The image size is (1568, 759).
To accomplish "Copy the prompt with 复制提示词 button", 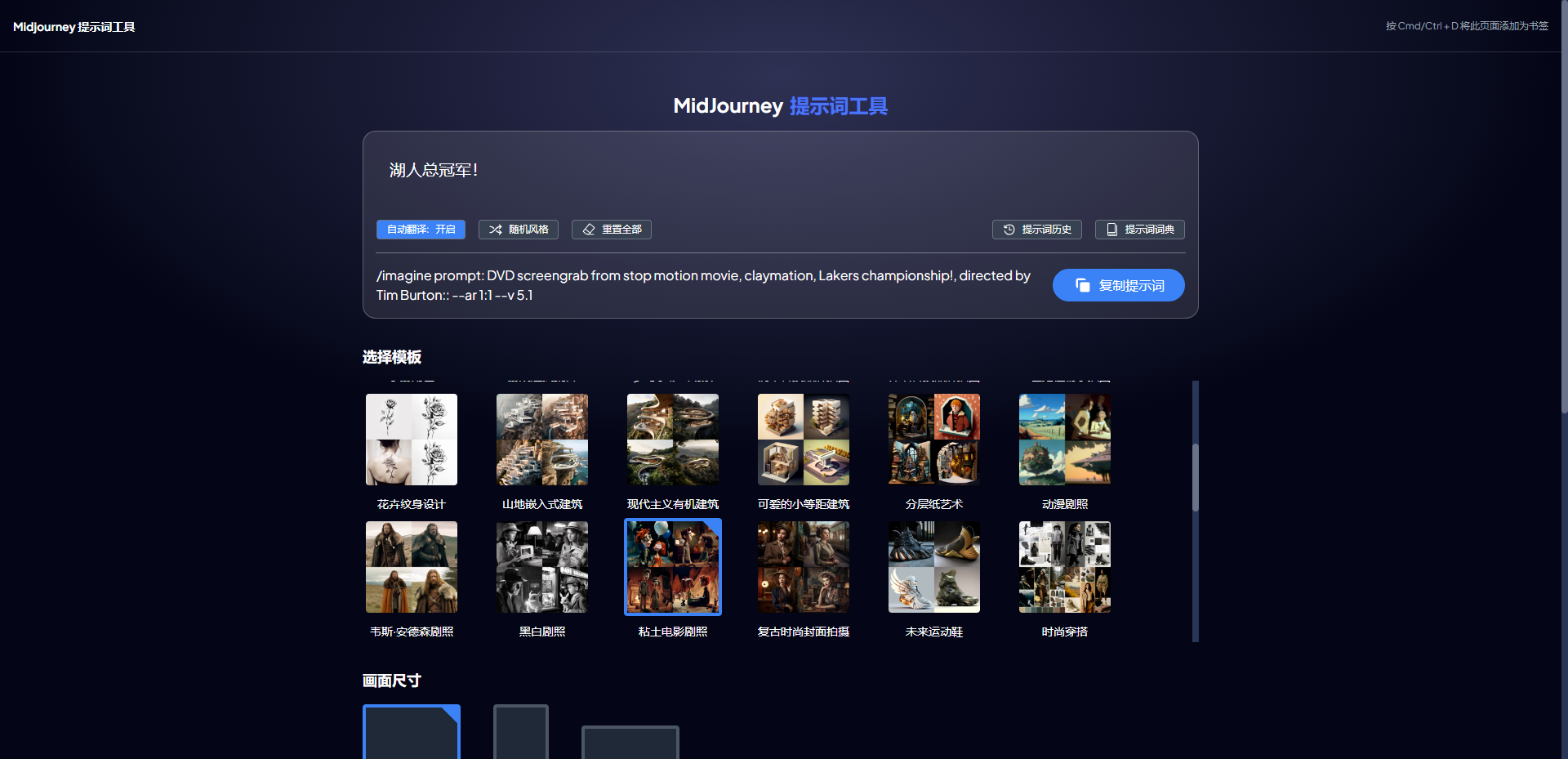I will [x=1118, y=285].
